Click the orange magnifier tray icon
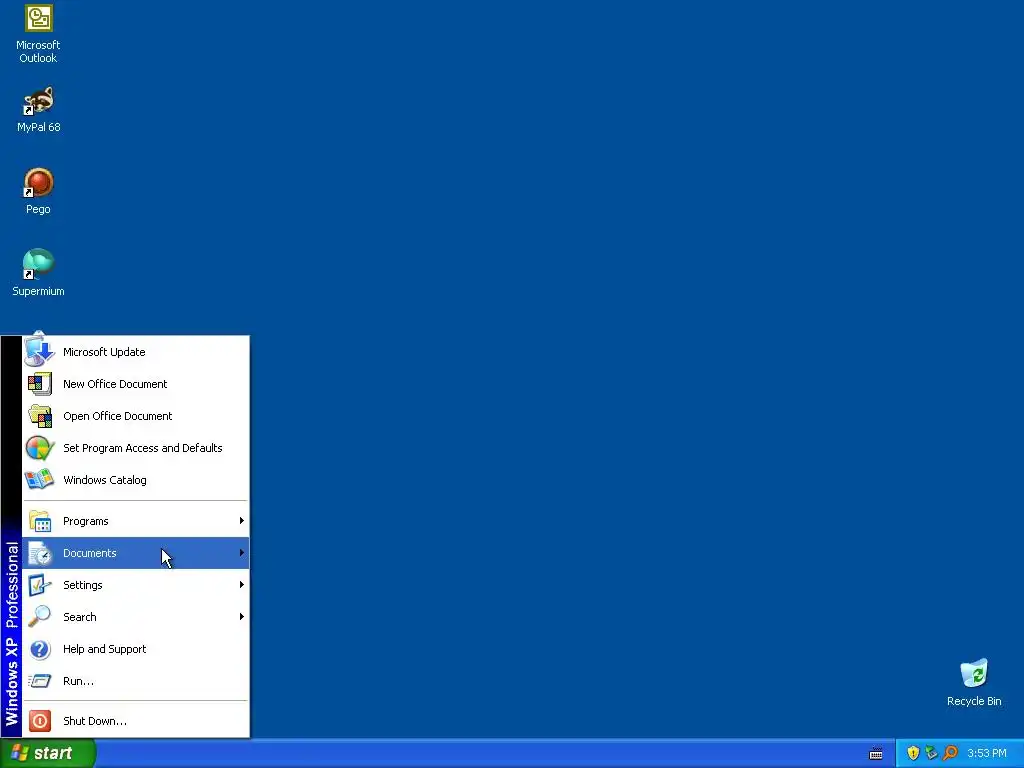The height and width of the screenshot is (768, 1024). pos(950,753)
